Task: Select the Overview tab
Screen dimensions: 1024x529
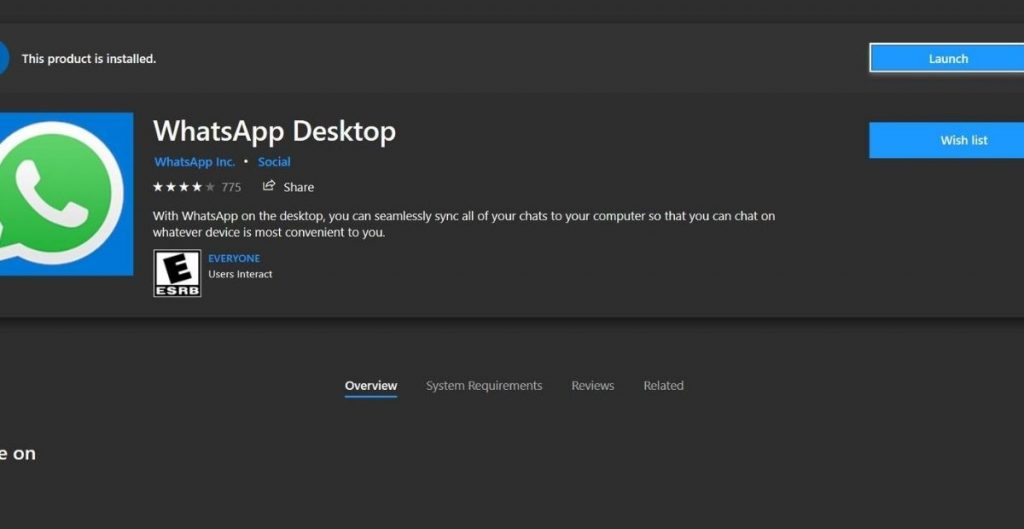Action: click(x=370, y=386)
